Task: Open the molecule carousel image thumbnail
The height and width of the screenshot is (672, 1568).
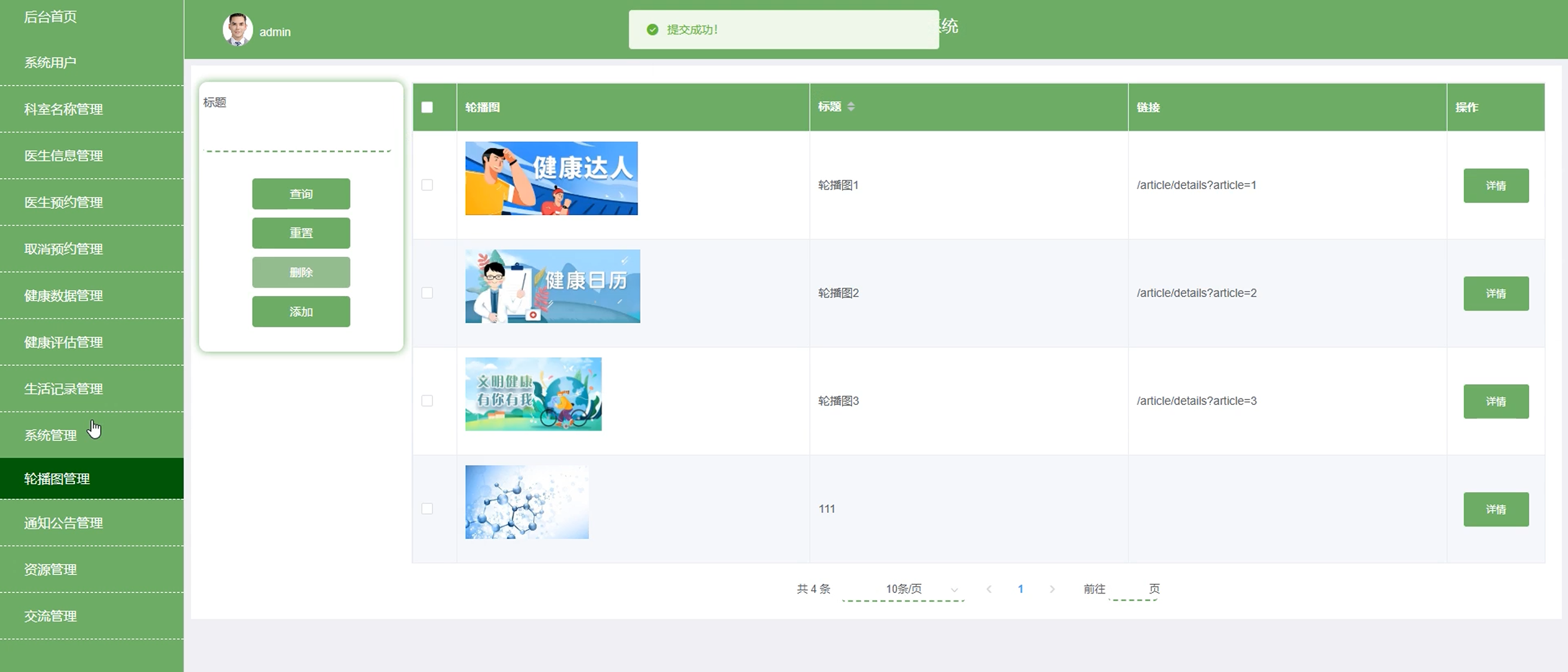Action: click(x=527, y=501)
